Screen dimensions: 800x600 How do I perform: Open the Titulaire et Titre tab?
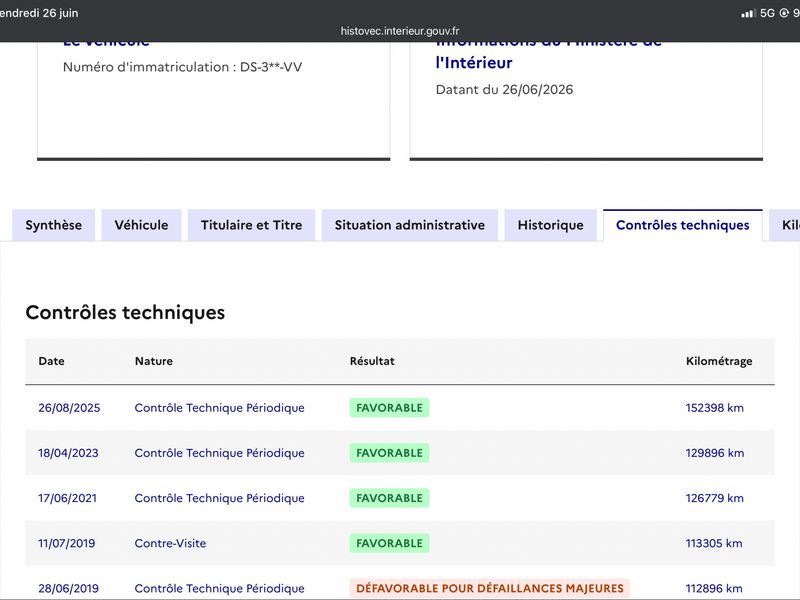click(252, 225)
